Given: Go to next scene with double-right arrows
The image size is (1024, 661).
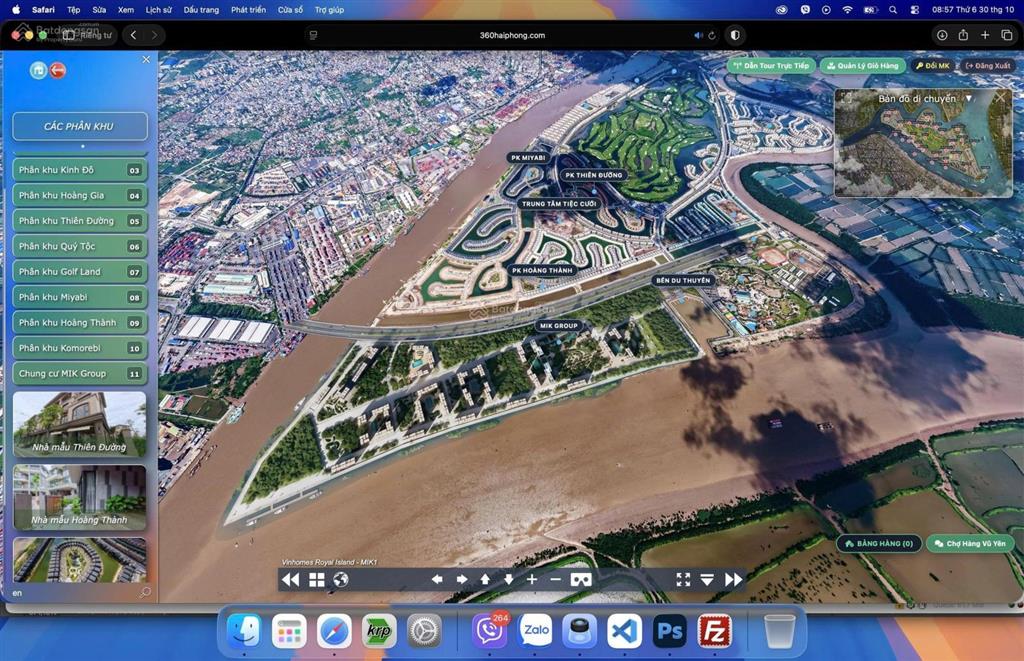Looking at the screenshot, I should 733,579.
